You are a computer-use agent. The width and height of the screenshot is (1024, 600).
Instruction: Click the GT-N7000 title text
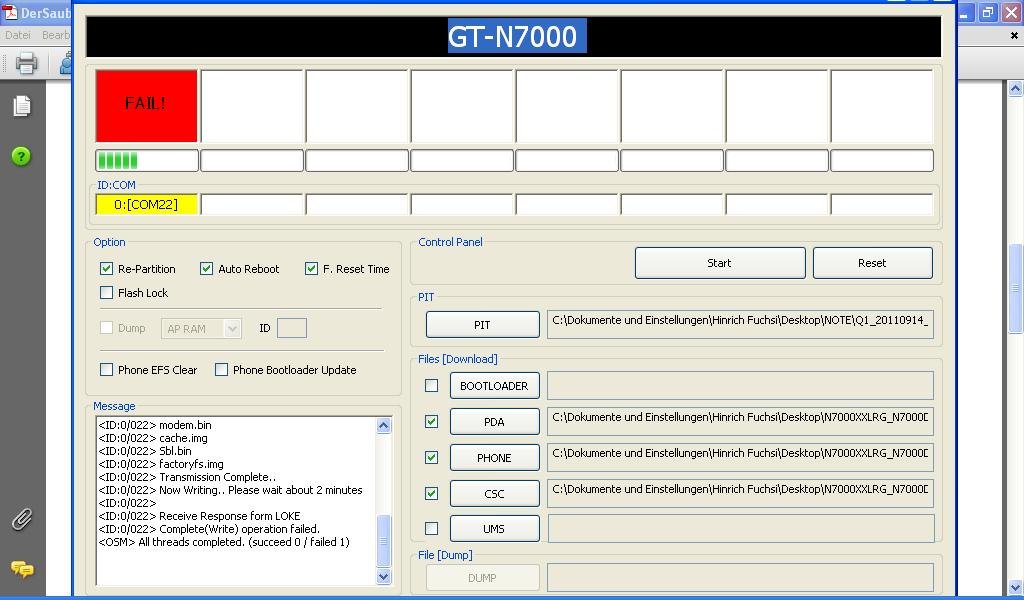[x=513, y=37]
